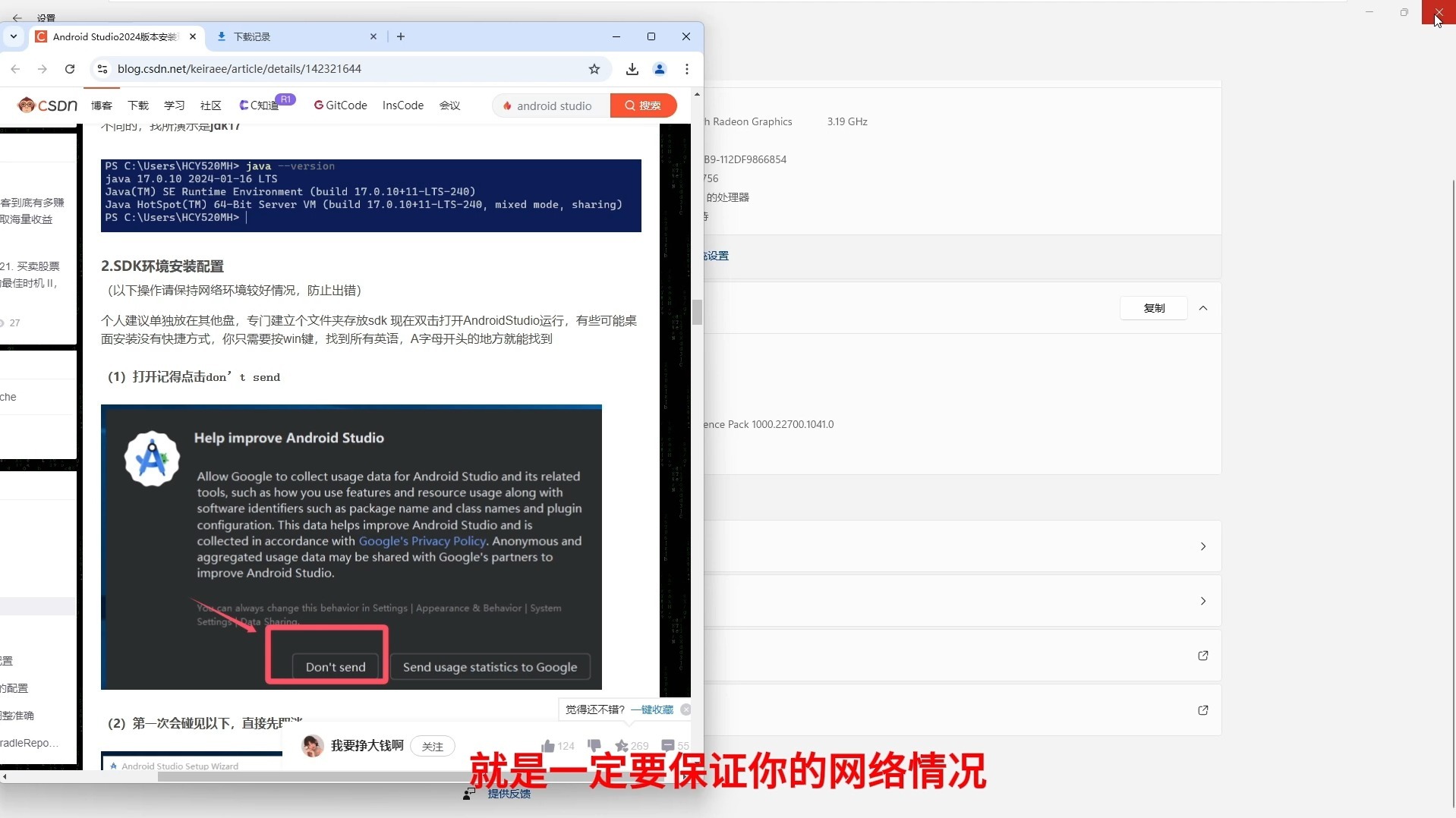Click 提供反馈 link in Settings
This screenshot has height=818, width=1456.
(509, 794)
